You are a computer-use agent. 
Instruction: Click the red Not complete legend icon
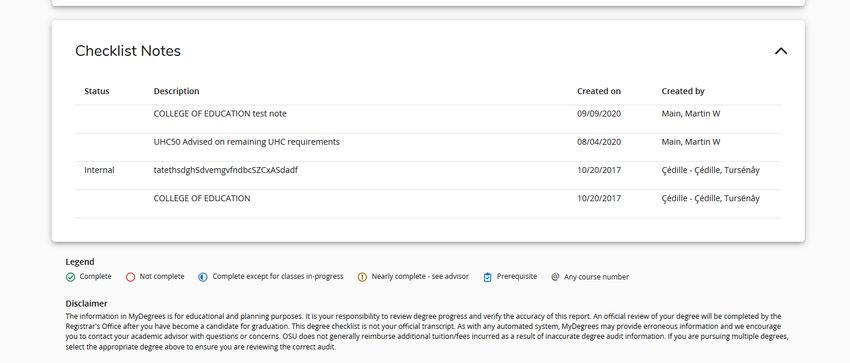tap(130, 277)
